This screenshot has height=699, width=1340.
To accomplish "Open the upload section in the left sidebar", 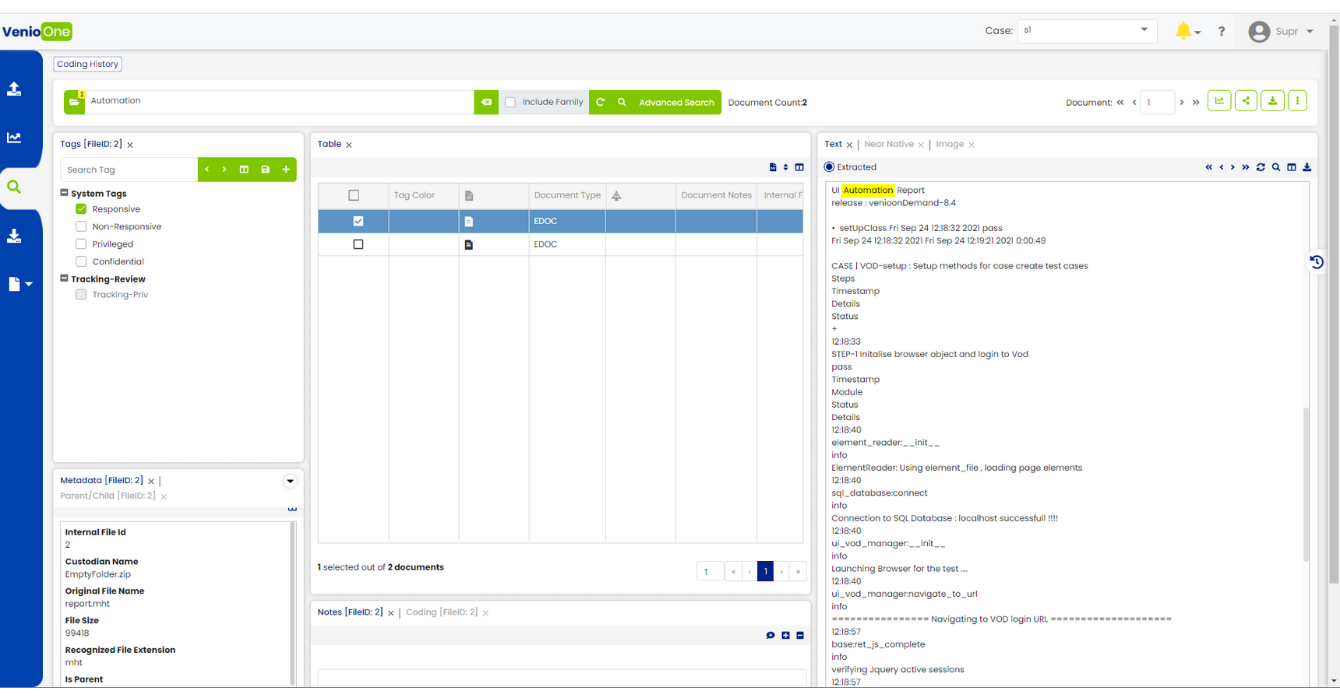I will (14, 89).
